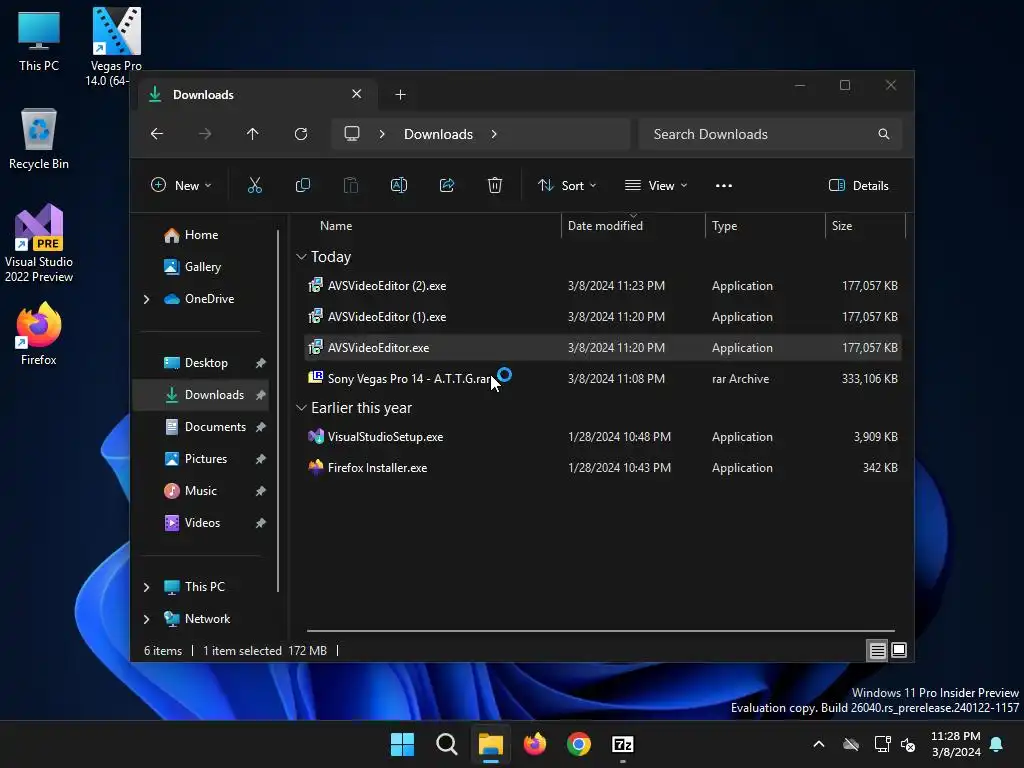1024x768 pixels.
Task: Click the Cut scissors icon in toolbar
Action: [255, 185]
